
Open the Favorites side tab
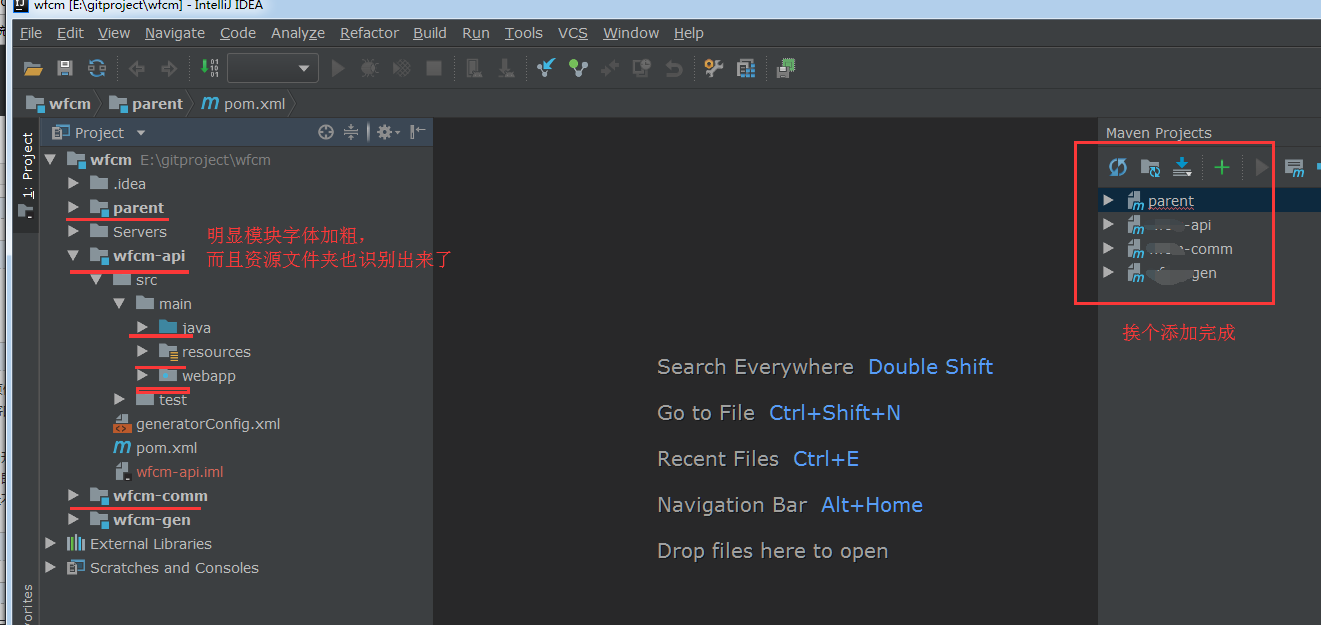tap(27, 605)
